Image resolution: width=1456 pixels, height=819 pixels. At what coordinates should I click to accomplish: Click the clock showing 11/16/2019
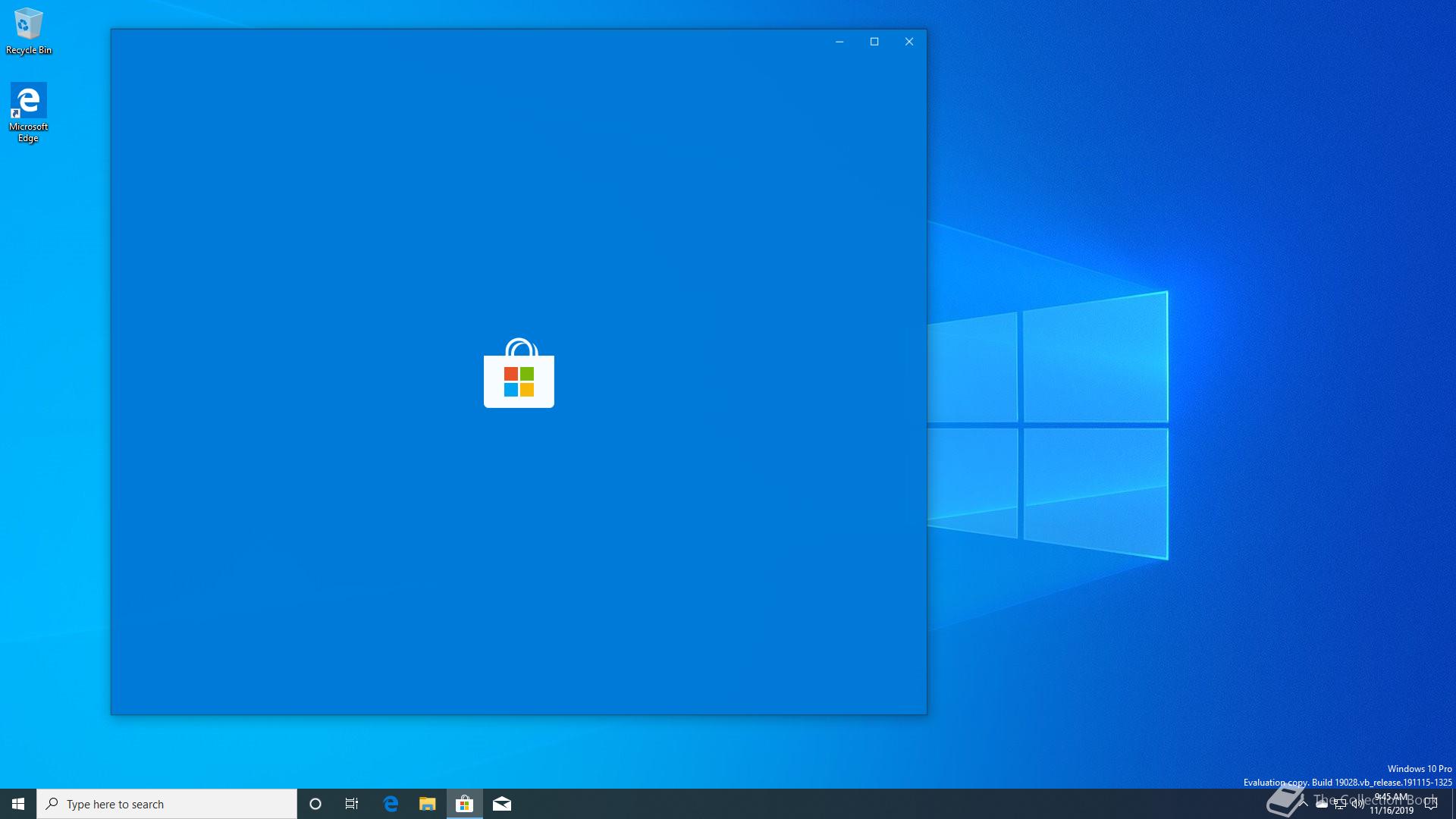tap(1392, 804)
